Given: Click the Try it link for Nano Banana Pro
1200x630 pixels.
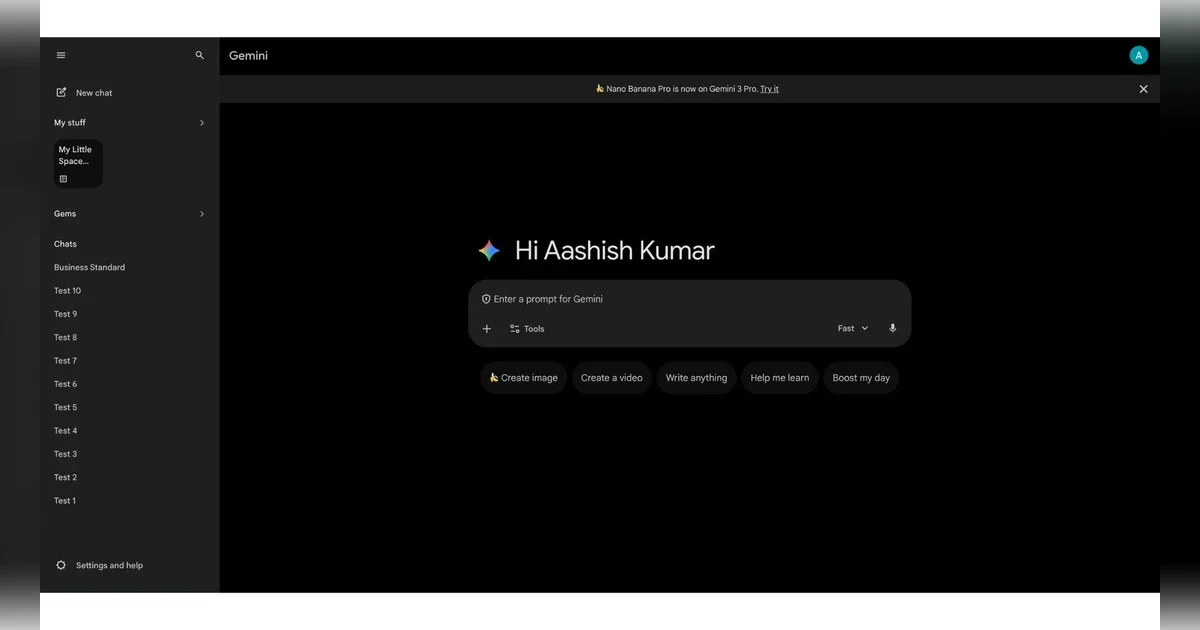Looking at the screenshot, I should point(769,88).
